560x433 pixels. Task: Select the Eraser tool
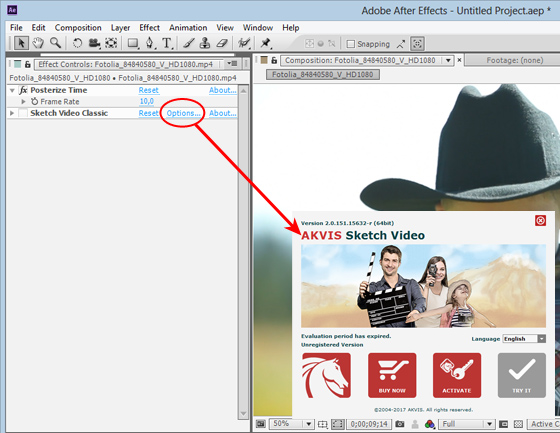[x=222, y=43]
